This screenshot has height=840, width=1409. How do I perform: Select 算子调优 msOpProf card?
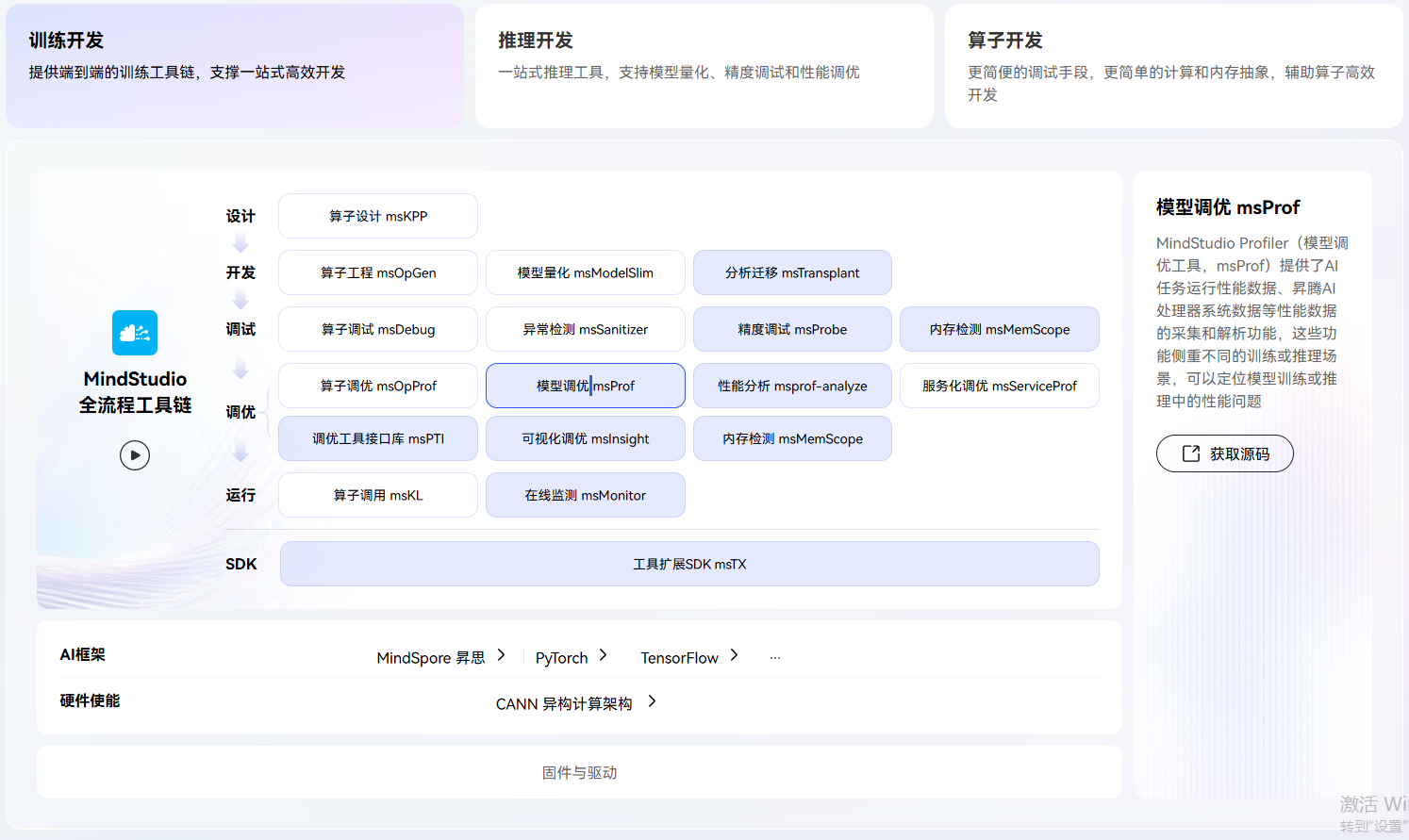point(378,386)
